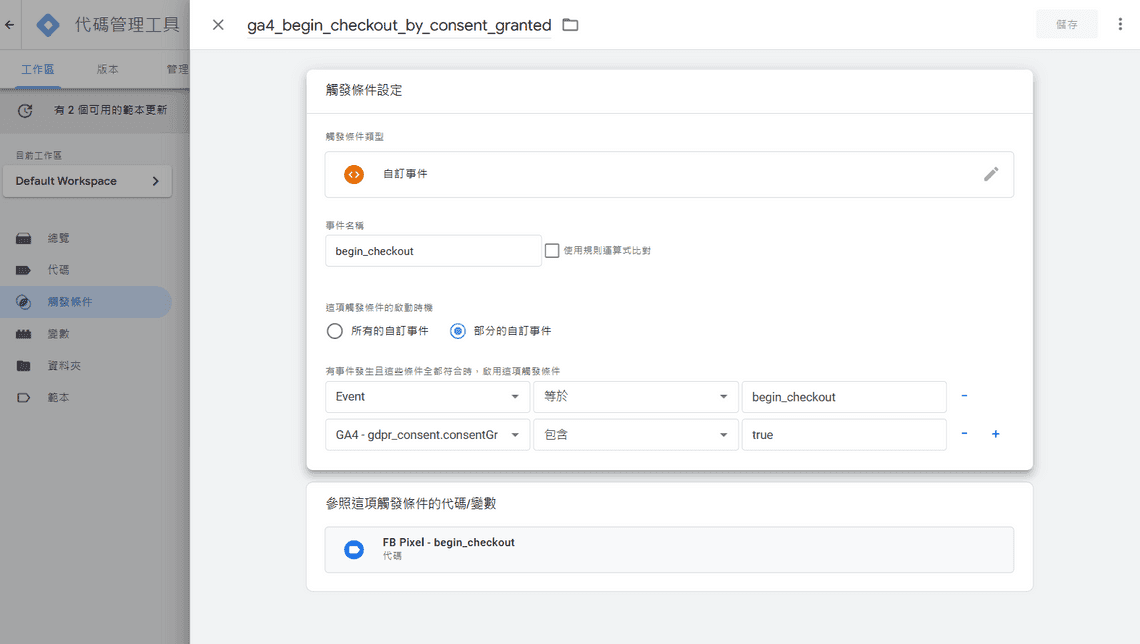This screenshot has width=1140, height=644.
Task: Open the Event variable dropdown
Action: 427,396
